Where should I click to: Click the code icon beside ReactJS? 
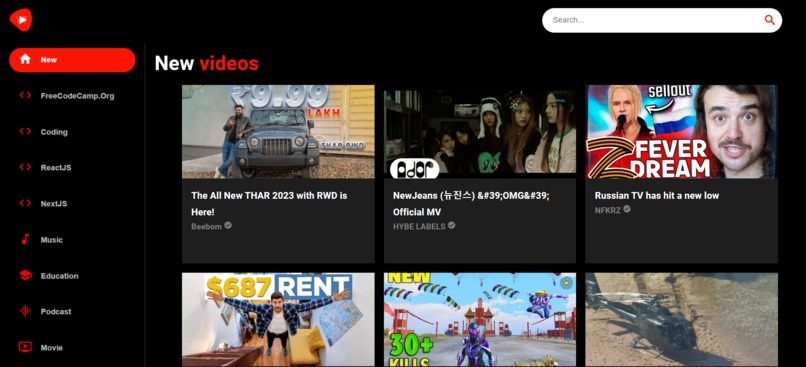point(25,167)
